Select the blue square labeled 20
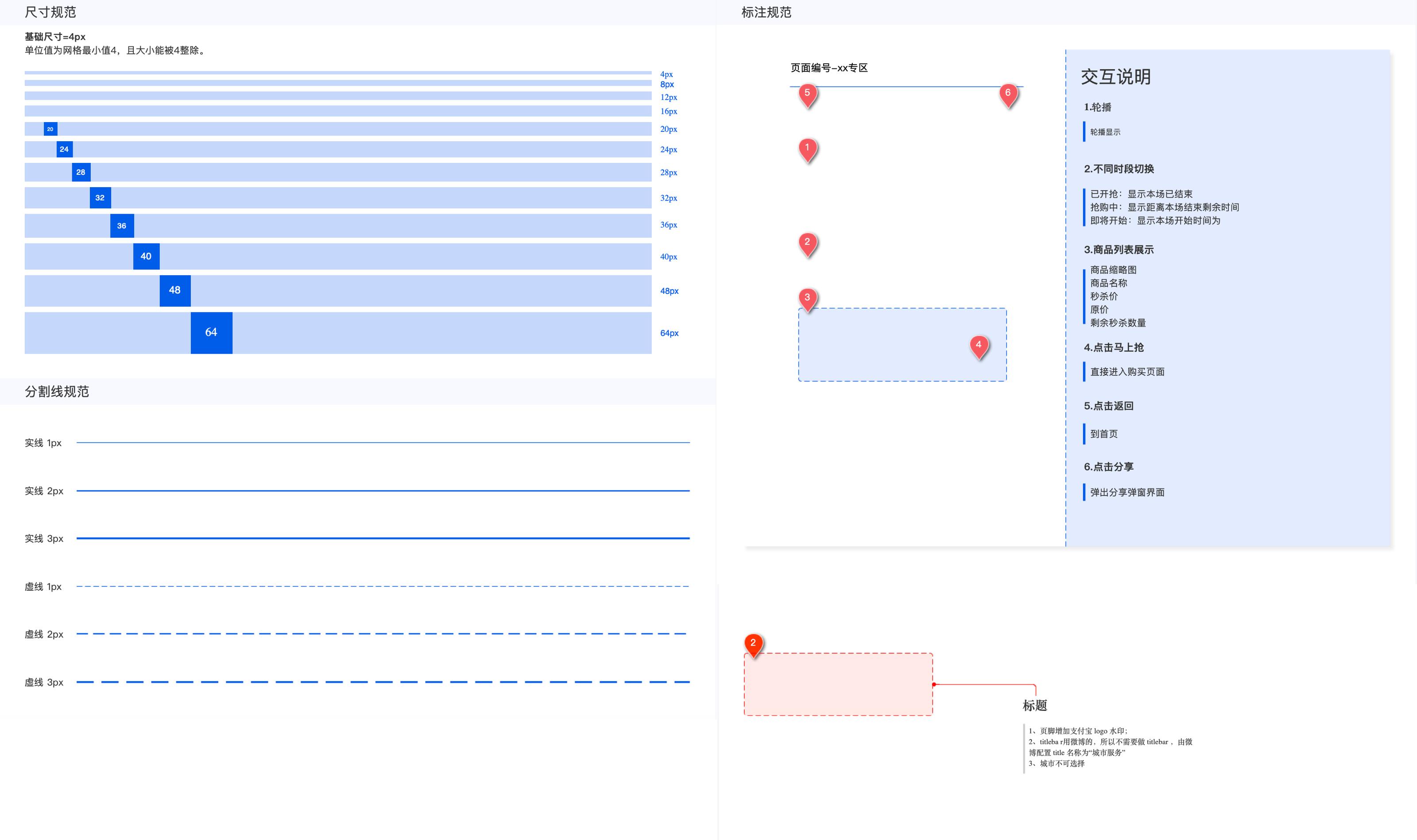1417x840 pixels. [50, 129]
